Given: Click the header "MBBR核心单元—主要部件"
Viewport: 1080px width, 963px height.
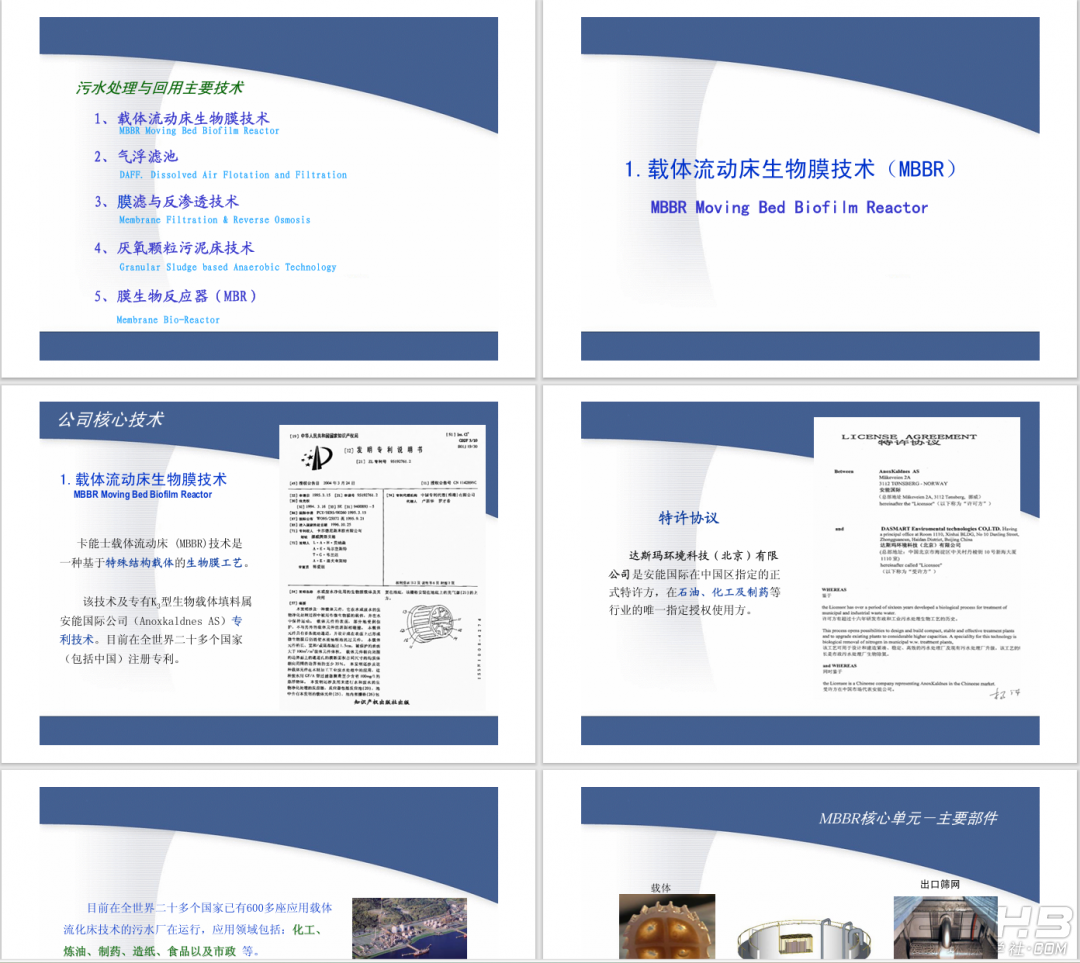Looking at the screenshot, I should coord(908,818).
